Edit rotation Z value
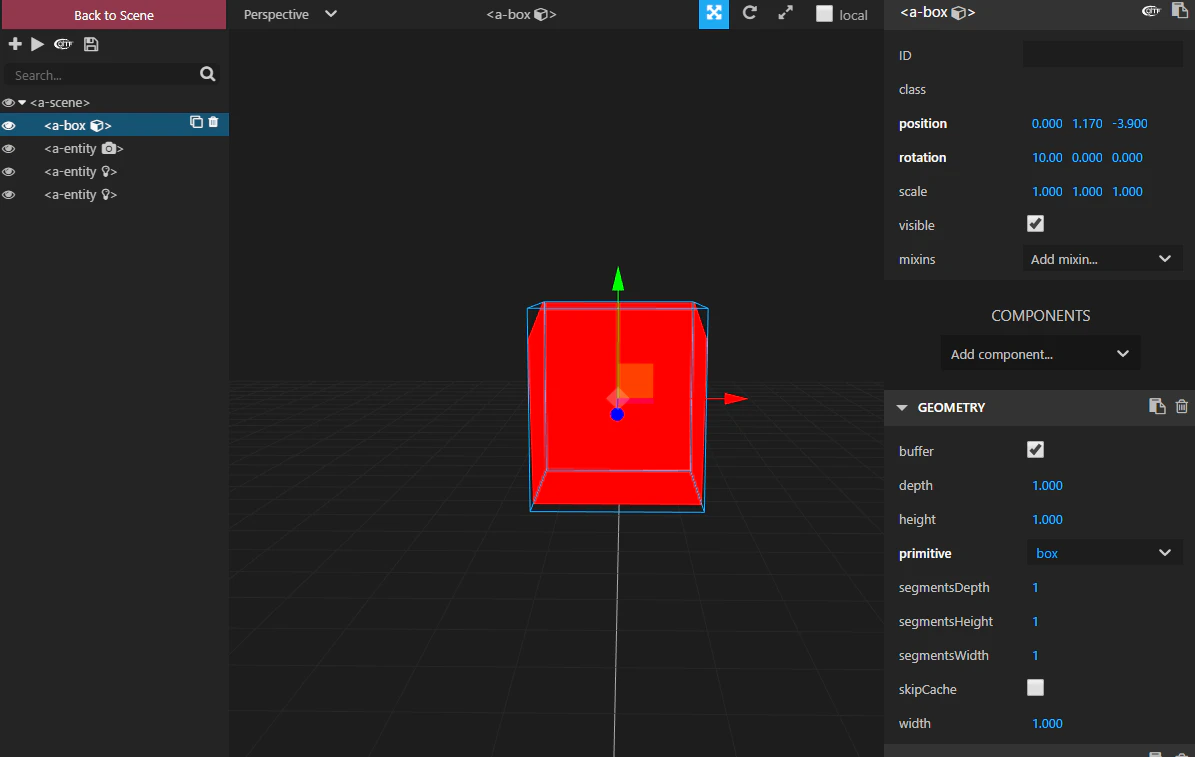 click(x=1127, y=158)
